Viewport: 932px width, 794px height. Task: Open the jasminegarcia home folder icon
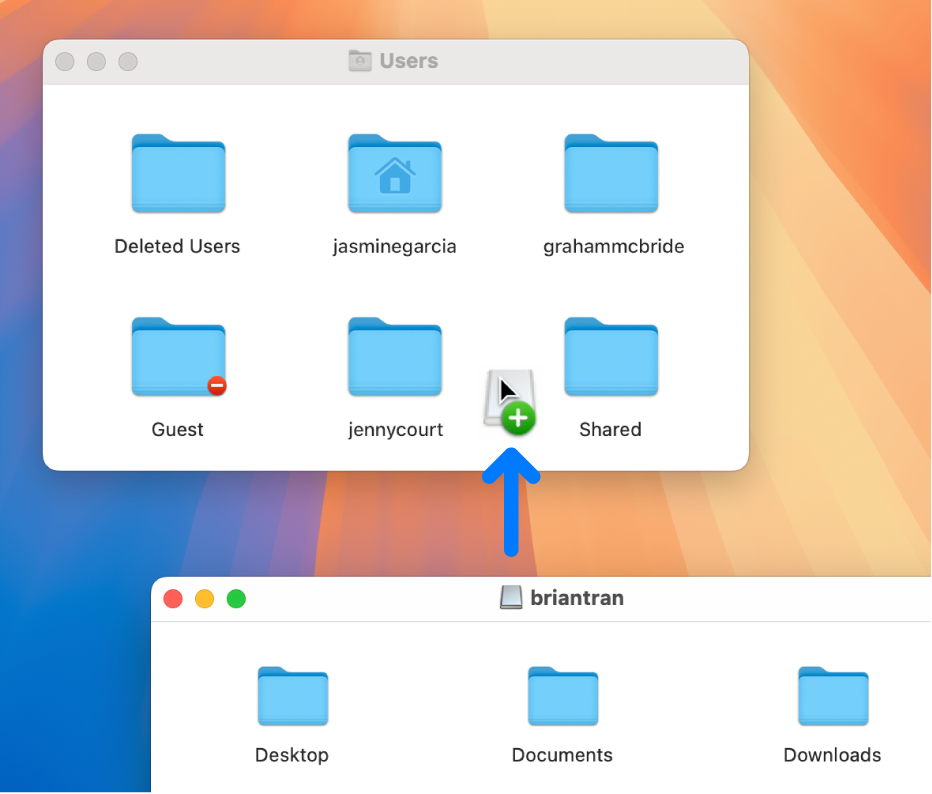(x=394, y=174)
